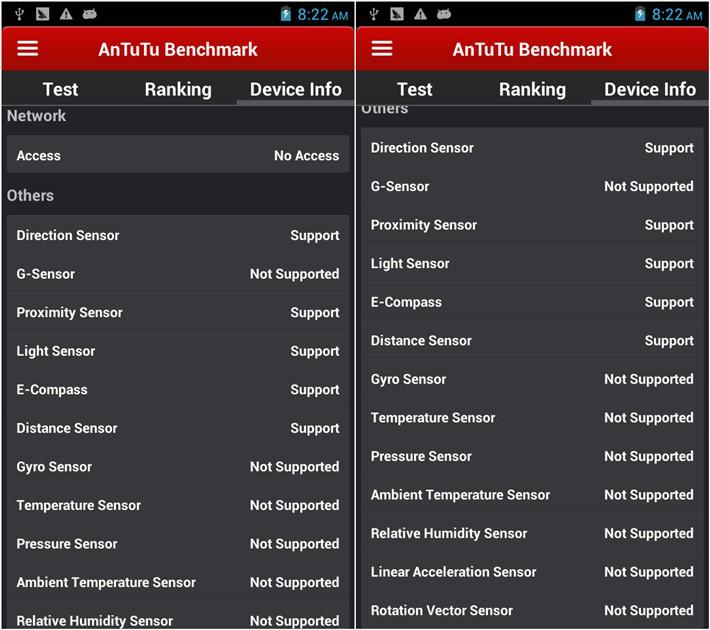Tap Proximity Sensor row in left screen
Image resolution: width=710 pixels, height=630 pixels.
[178, 312]
